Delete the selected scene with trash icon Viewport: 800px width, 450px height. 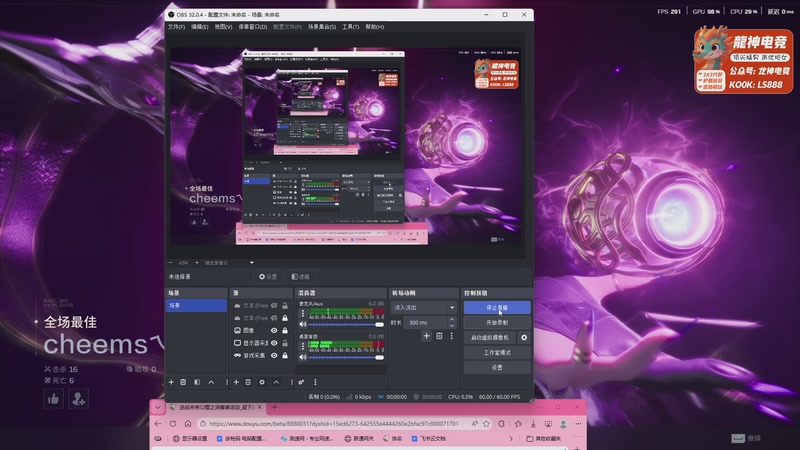click(183, 382)
